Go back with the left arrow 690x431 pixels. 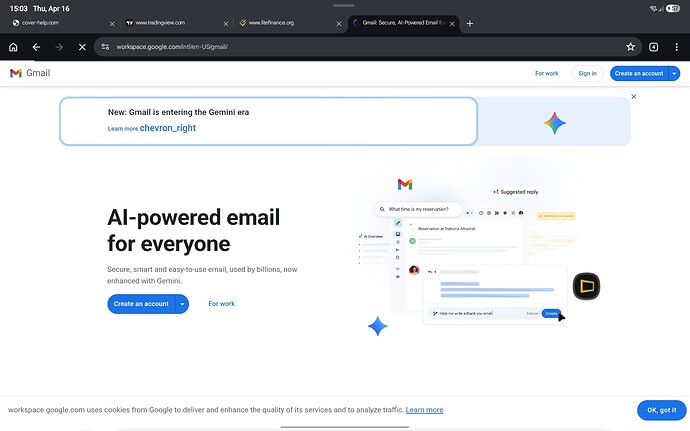(x=36, y=47)
